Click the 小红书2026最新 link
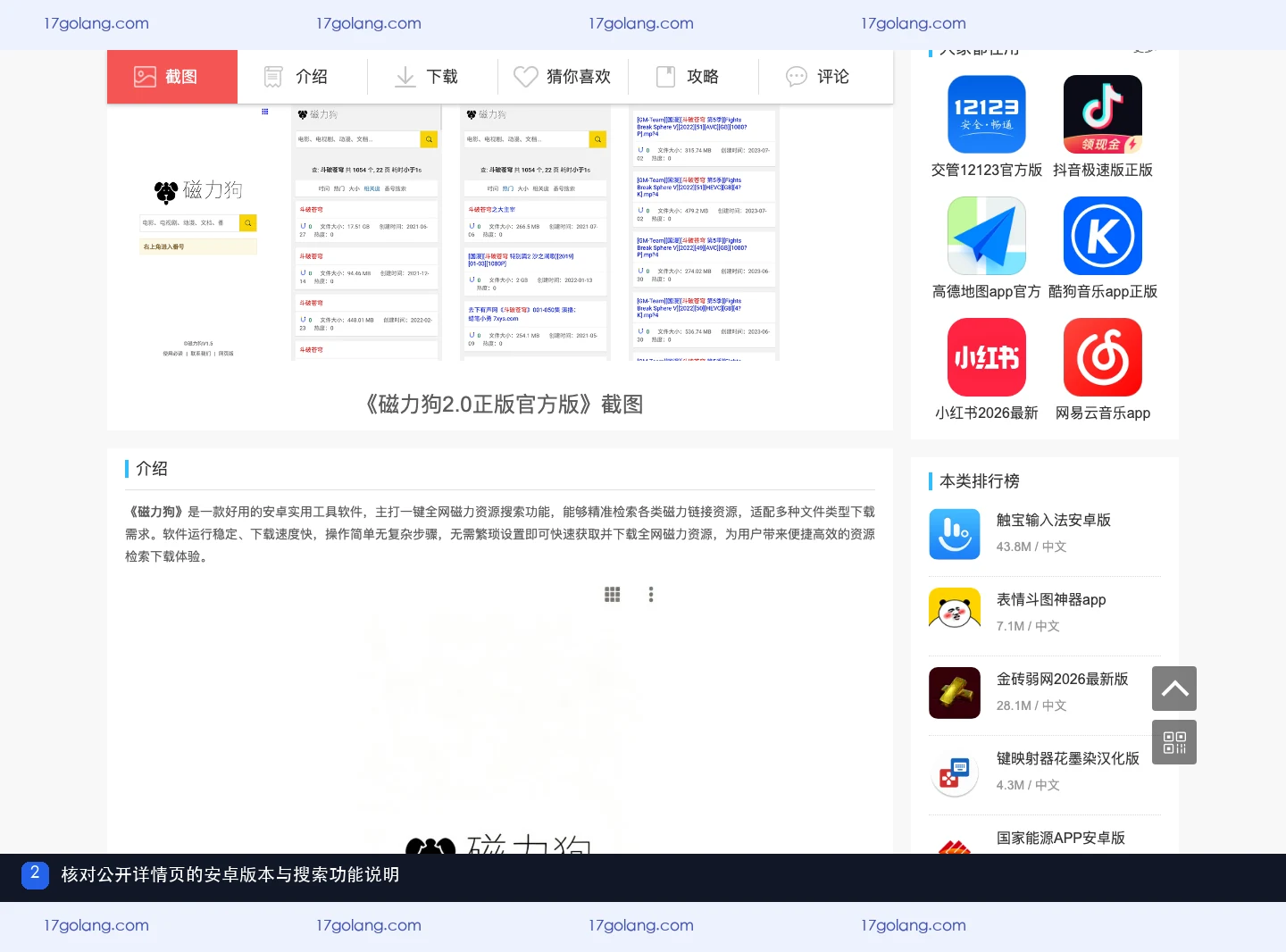The width and height of the screenshot is (1286, 952). [x=987, y=413]
